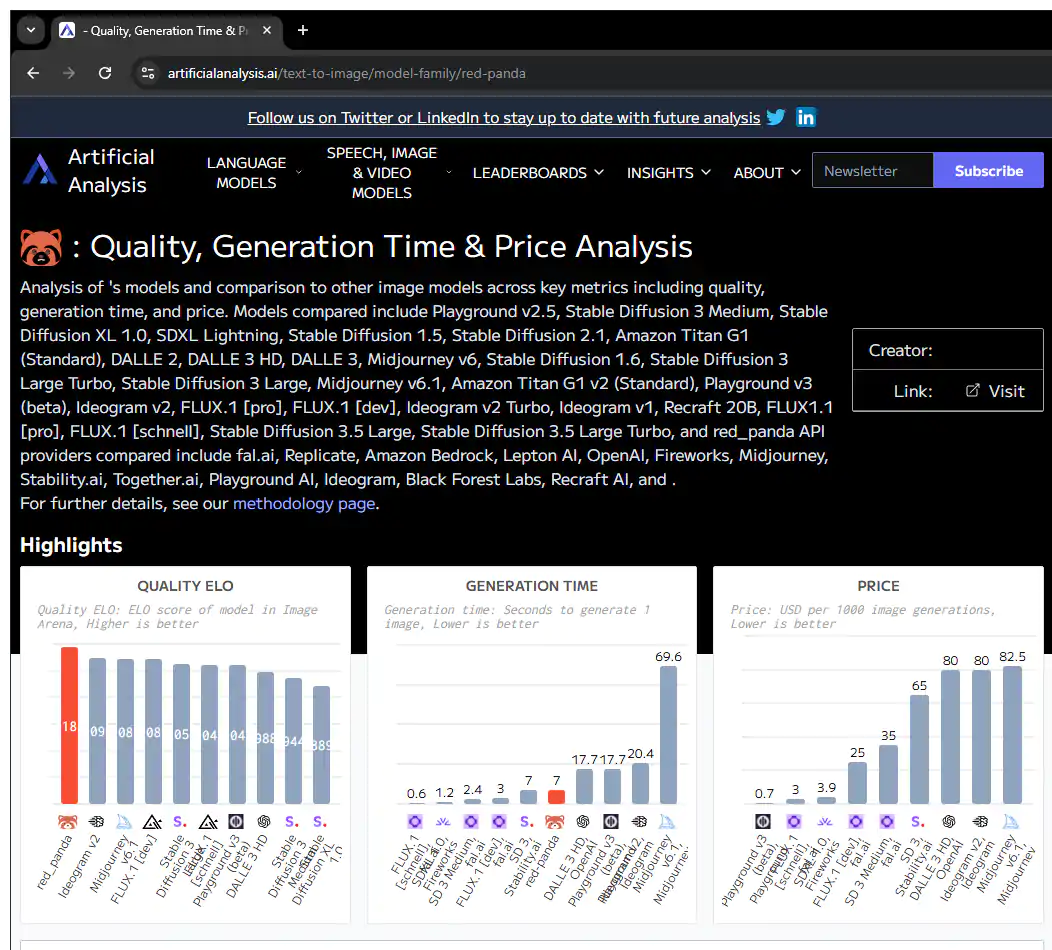The width and height of the screenshot is (1052, 950).
Task: Open the LinkedIn icon in banner
Action: point(806,118)
